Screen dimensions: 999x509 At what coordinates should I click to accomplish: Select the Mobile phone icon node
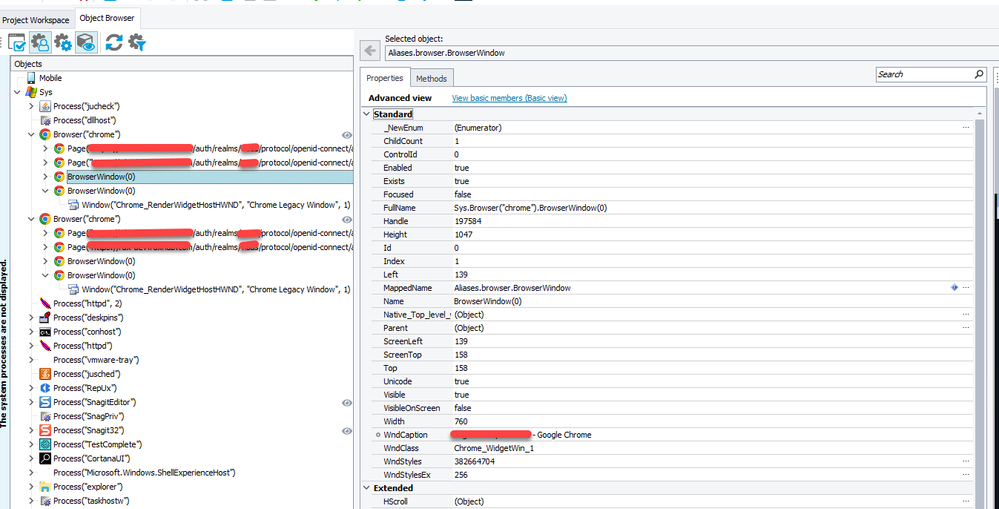point(31,78)
